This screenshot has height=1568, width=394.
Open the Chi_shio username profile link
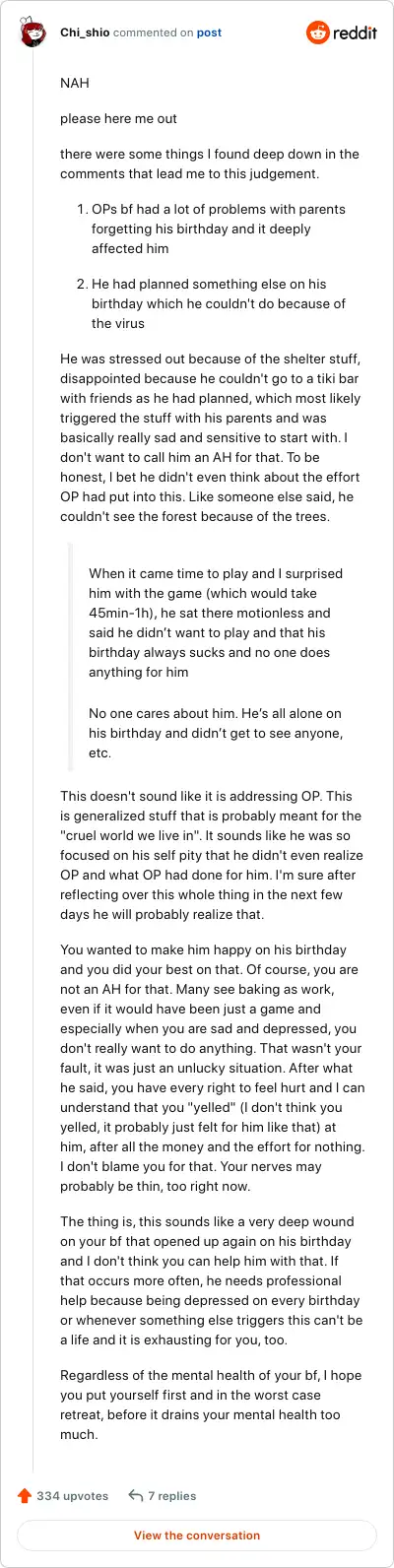tap(85, 33)
